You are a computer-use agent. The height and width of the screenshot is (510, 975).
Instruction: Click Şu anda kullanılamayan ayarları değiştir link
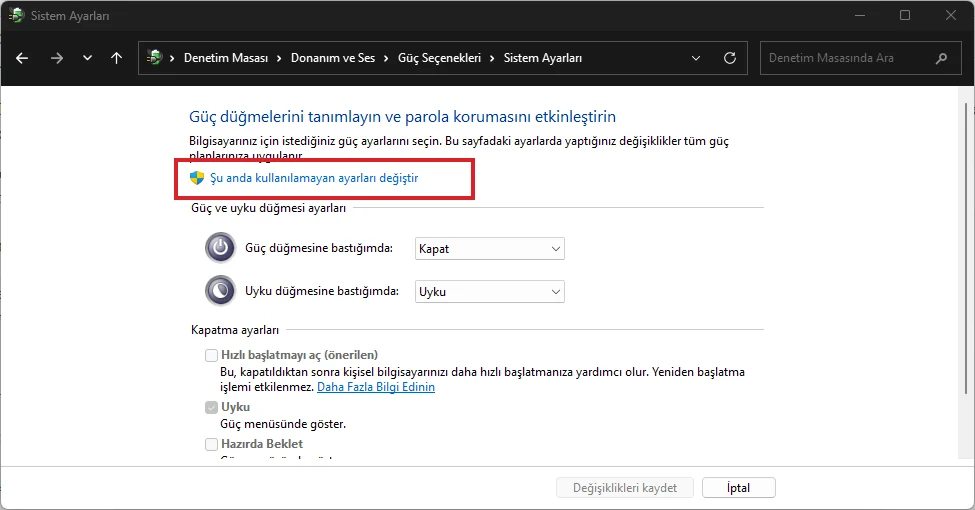pos(314,178)
